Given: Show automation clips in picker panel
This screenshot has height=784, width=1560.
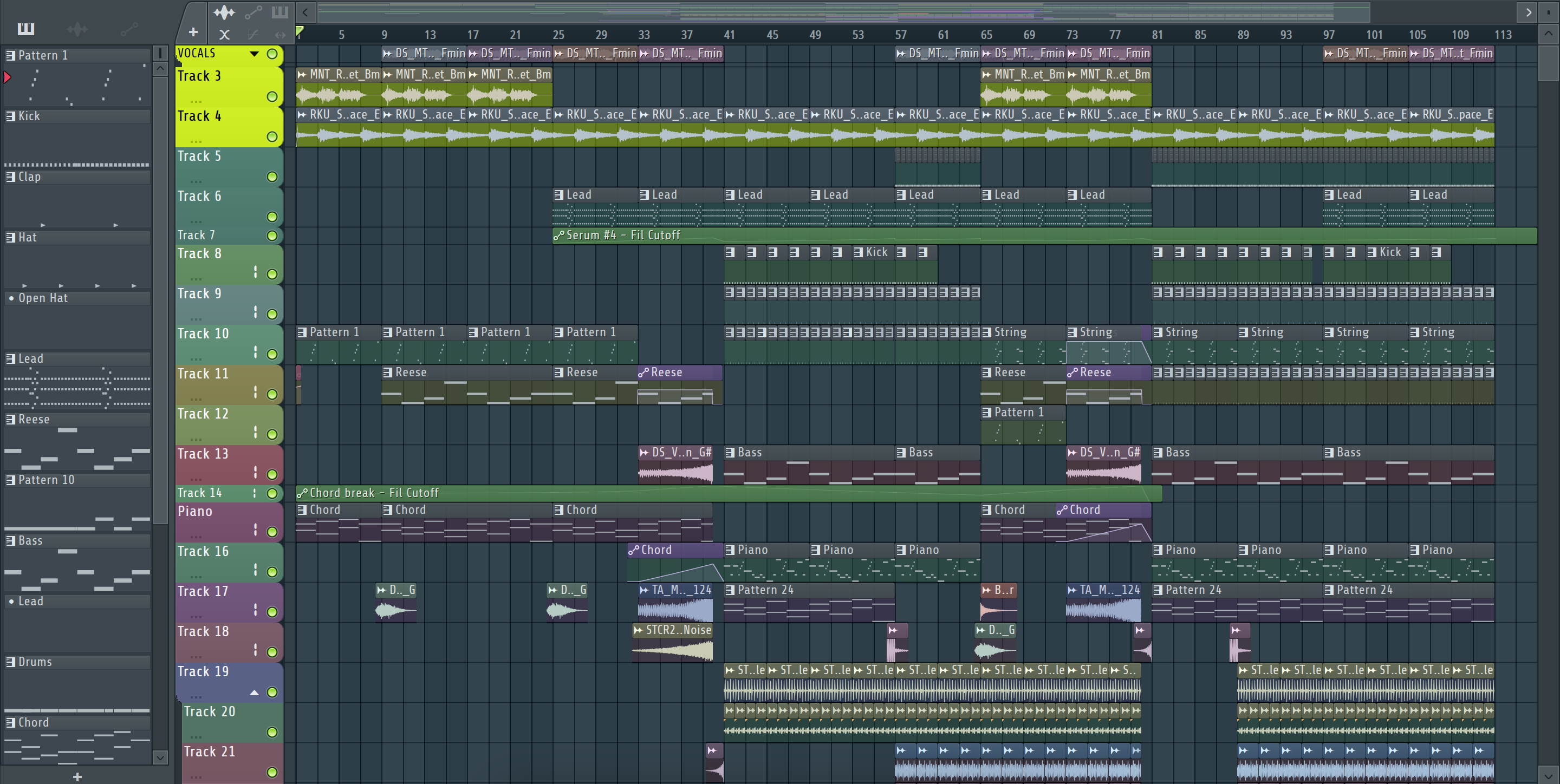Looking at the screenshot, I should point(129,29).
